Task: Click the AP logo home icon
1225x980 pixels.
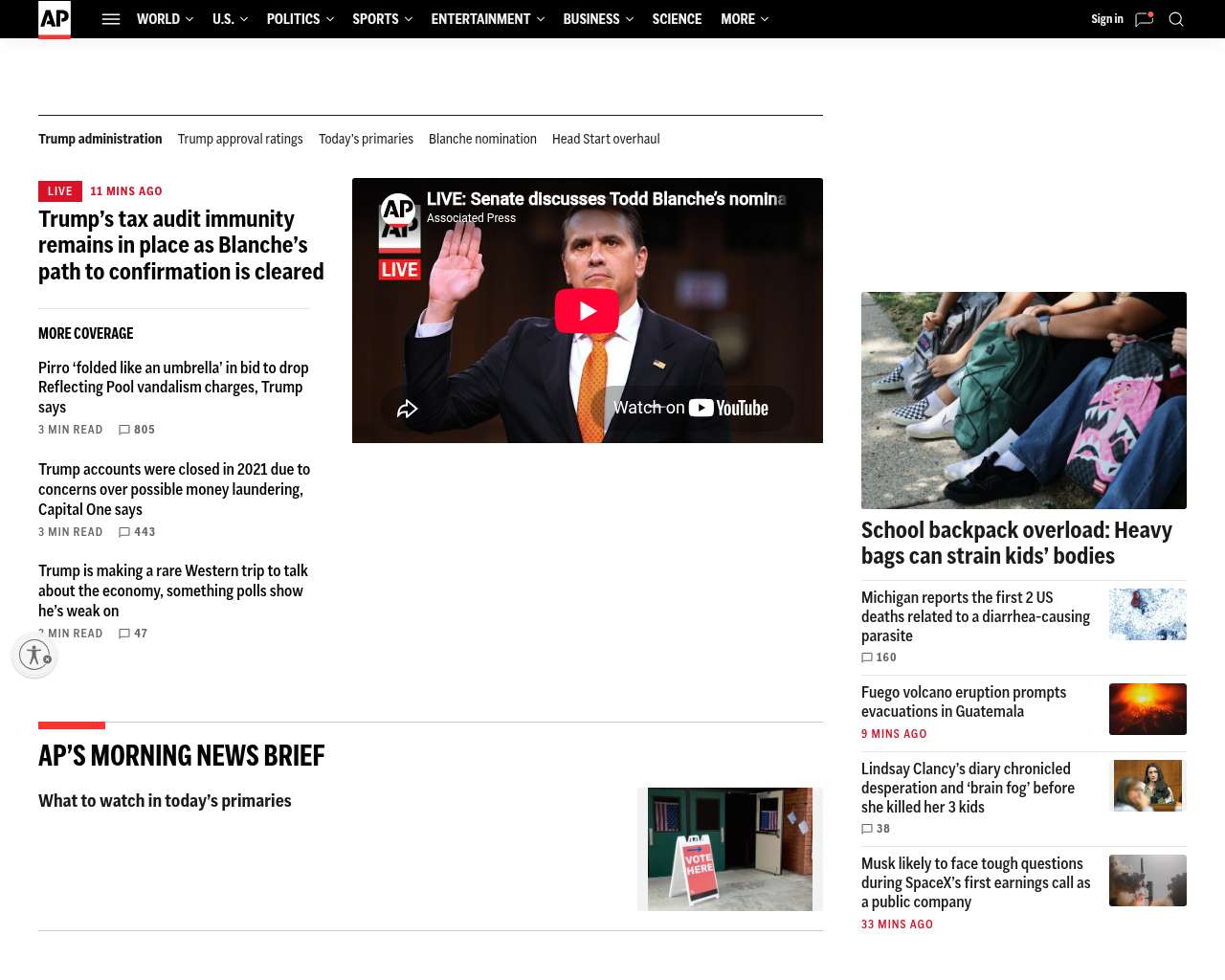Action: (55, 19)
